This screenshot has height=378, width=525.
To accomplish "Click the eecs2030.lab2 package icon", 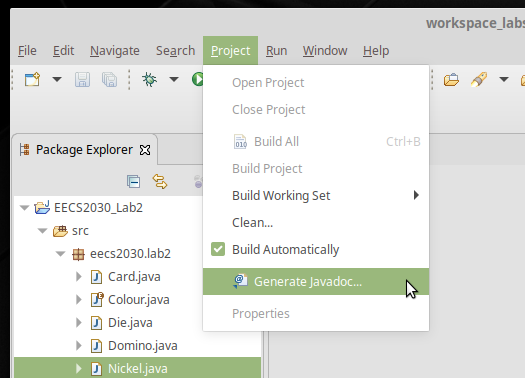I will (x=78, y=254).
